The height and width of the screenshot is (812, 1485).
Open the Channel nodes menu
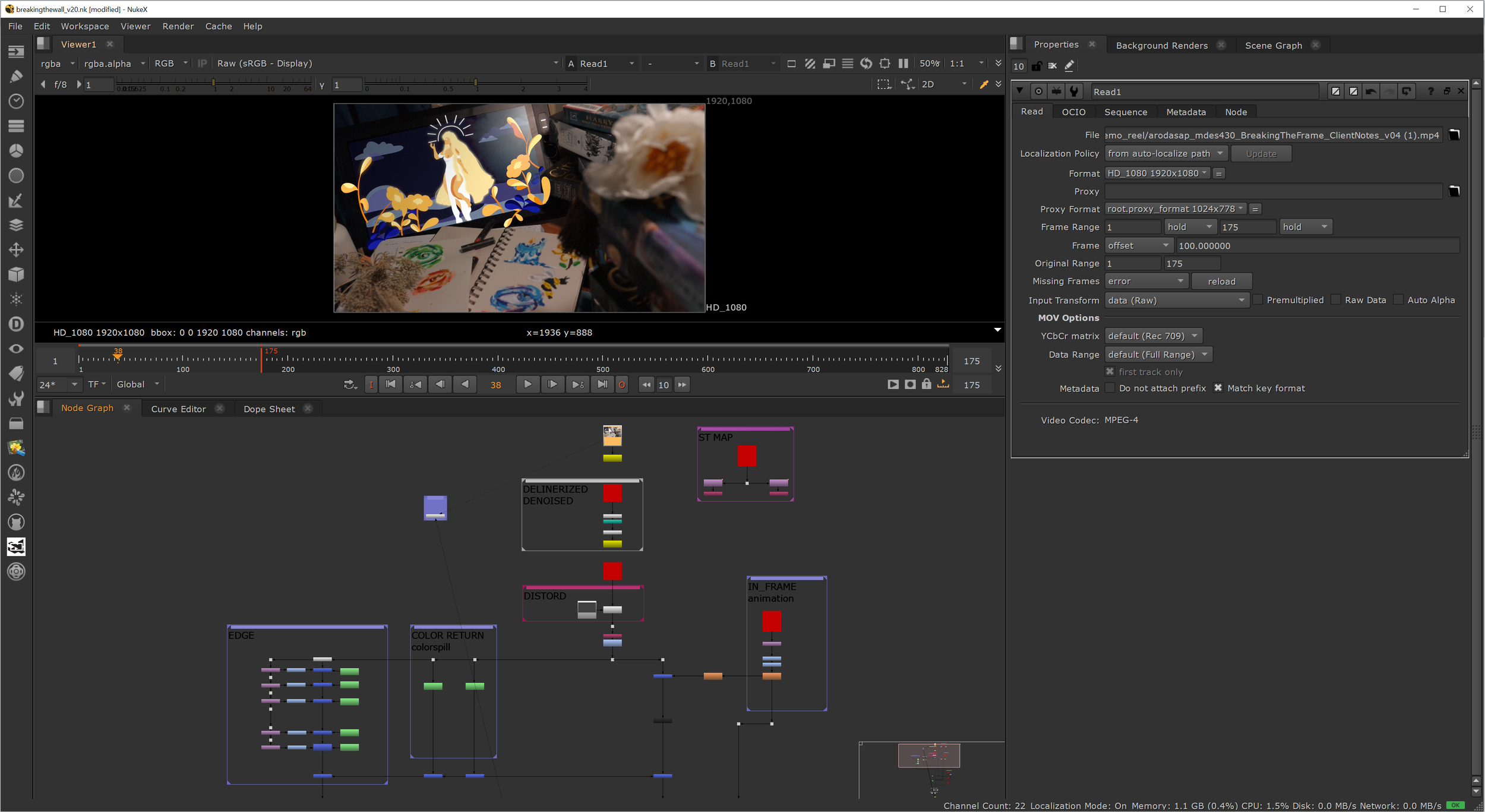pyautogui.click(x=16, y=126)
